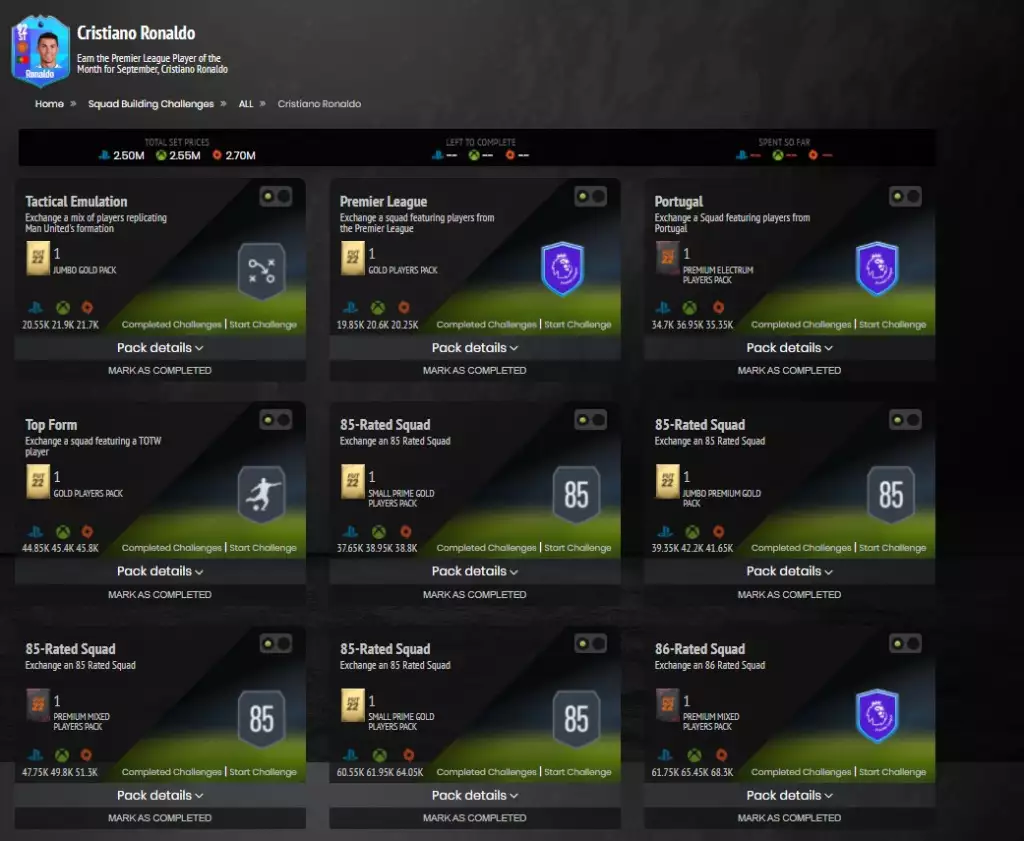Go to Squad Building Challenges breadcrumb

pyautogui.click(x=151, y=104)
